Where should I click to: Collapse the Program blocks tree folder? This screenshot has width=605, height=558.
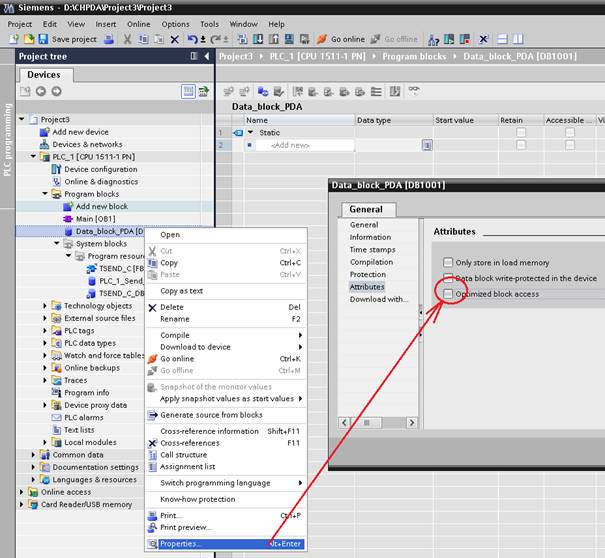click(x=45, y=194)
